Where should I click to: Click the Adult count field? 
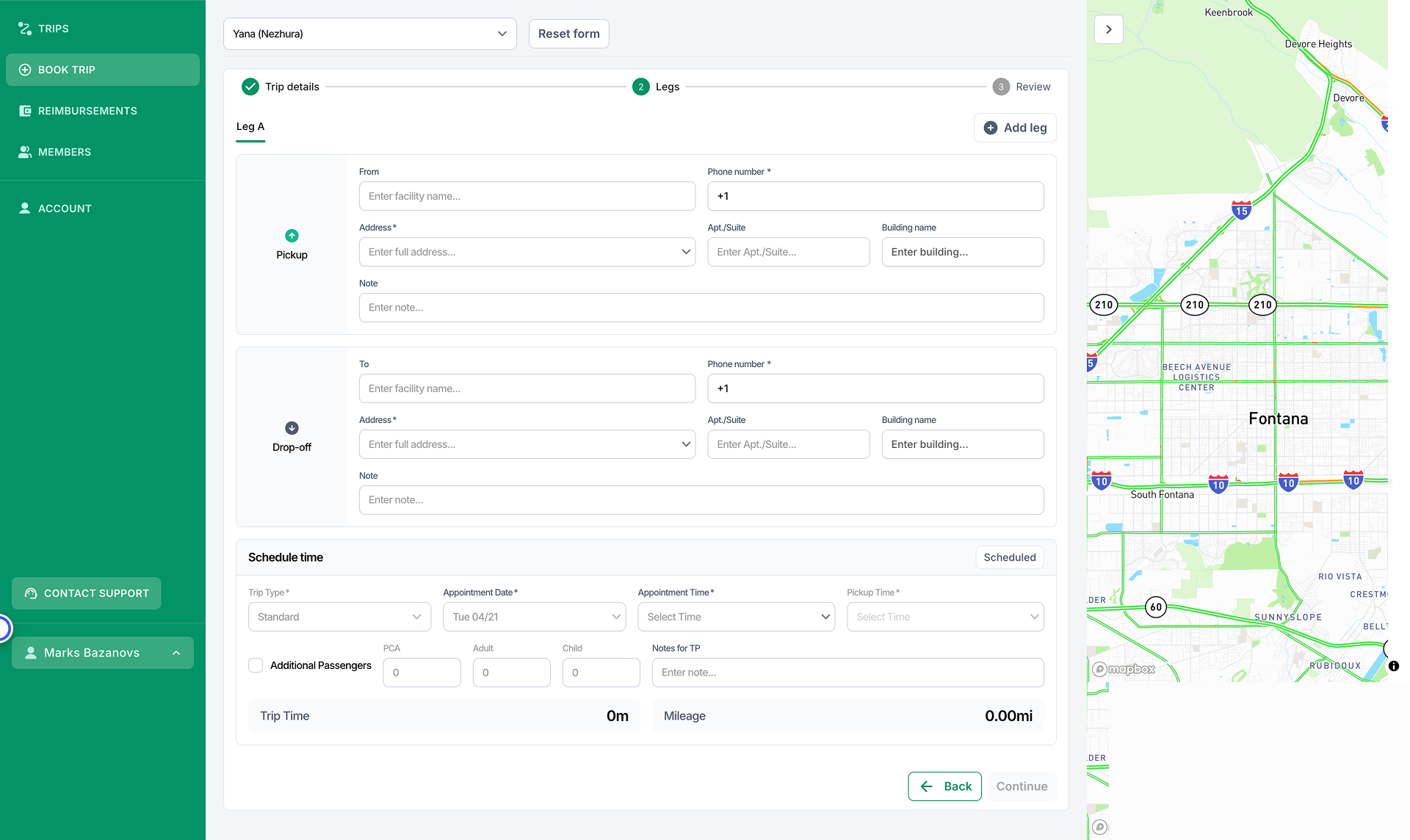(512, 673)
